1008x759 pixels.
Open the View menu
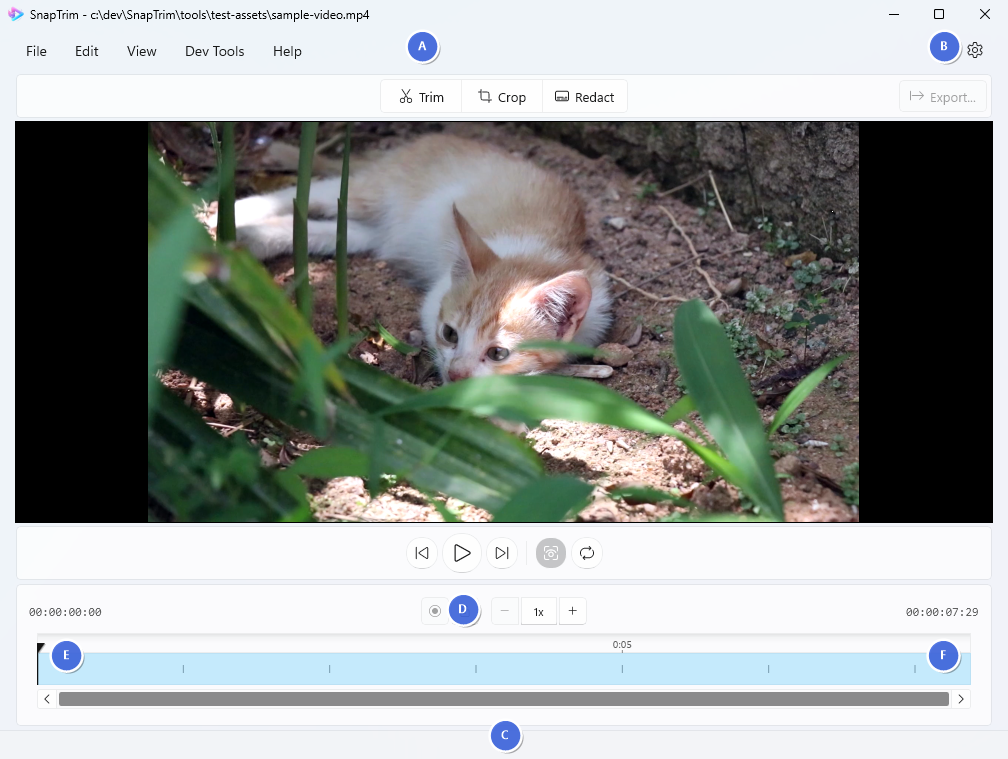click(141, 51)
